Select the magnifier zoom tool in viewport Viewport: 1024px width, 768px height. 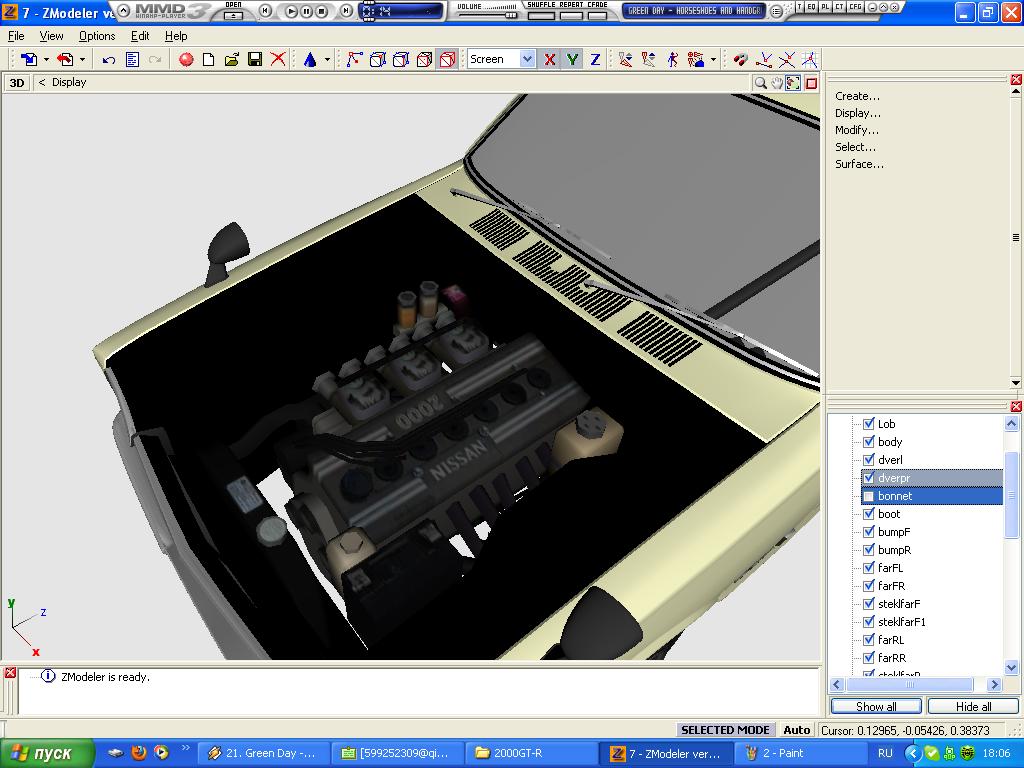(761, 83)
